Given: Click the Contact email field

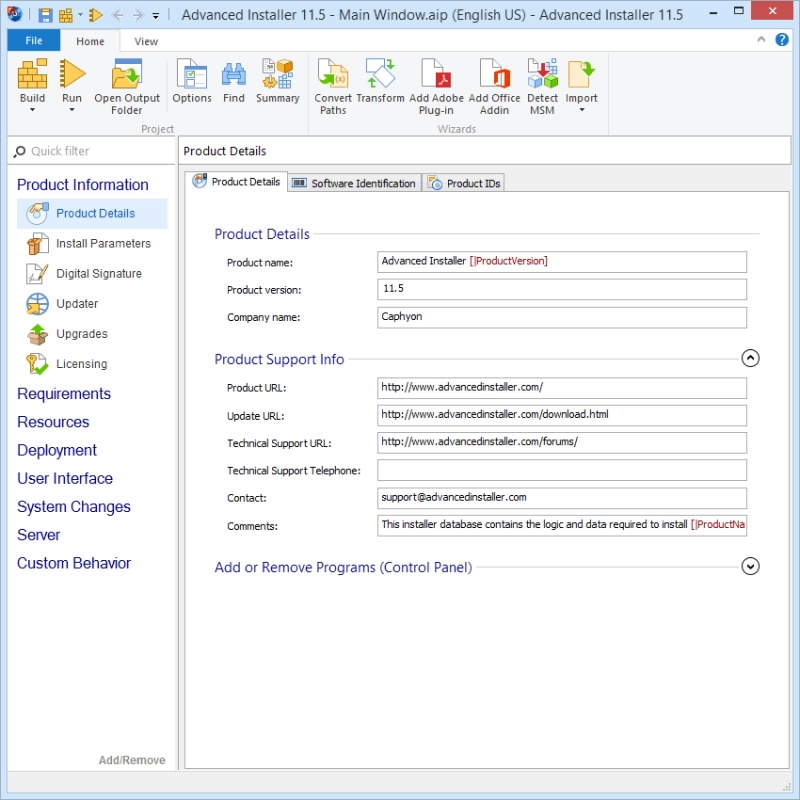Looking at the screenshot, I should (562, 498).
